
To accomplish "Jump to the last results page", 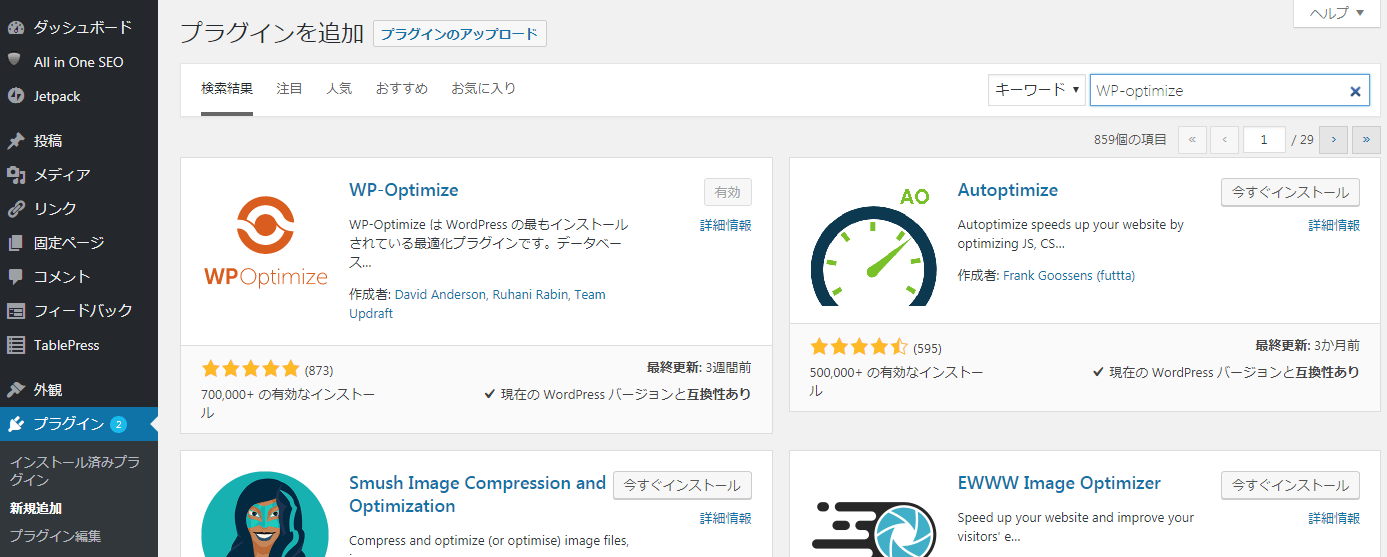I will (x=1366, y=140).
